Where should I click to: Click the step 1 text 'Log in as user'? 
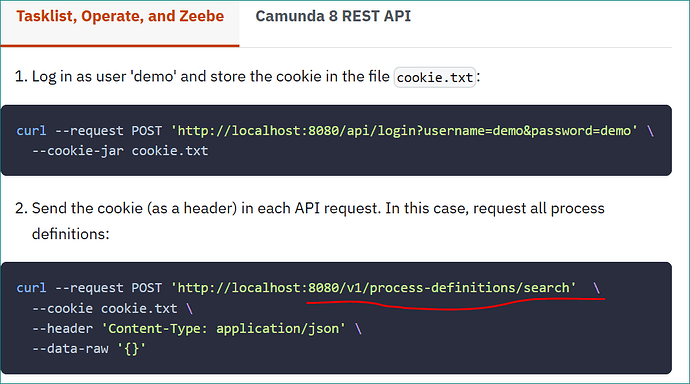tap(79, 77)
